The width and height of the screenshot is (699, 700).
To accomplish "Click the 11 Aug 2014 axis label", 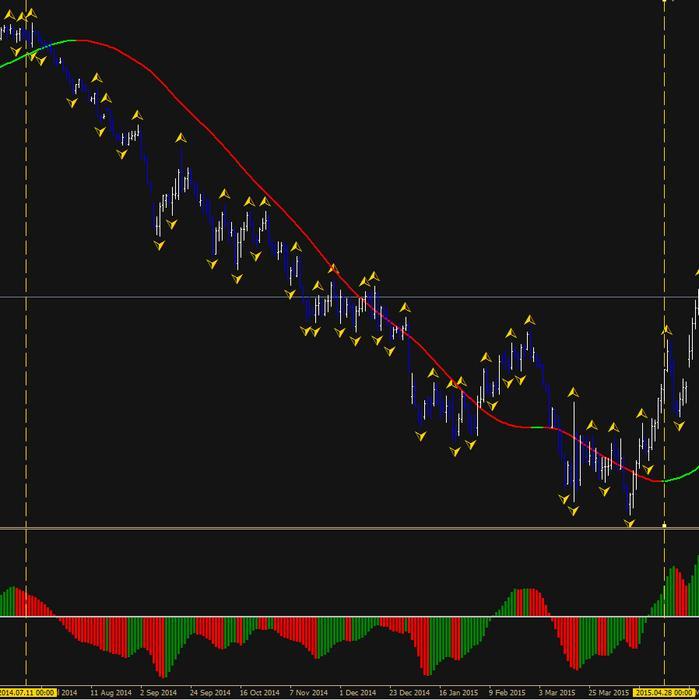I will click(x=111, y=693).
